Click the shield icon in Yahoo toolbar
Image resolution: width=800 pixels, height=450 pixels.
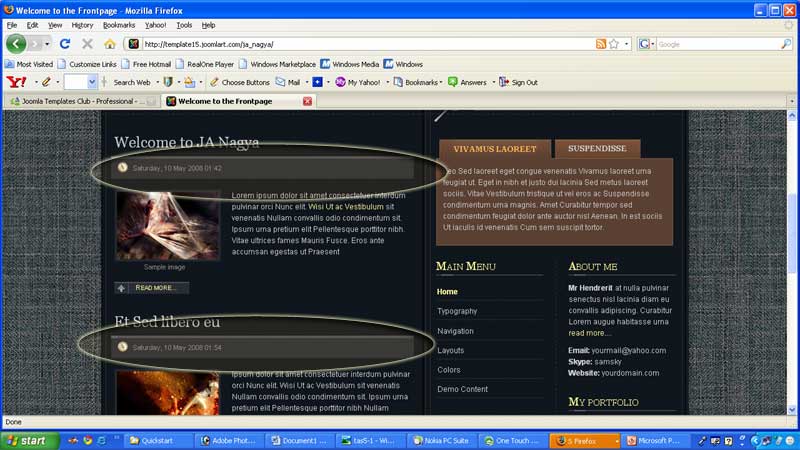[168, 82]
